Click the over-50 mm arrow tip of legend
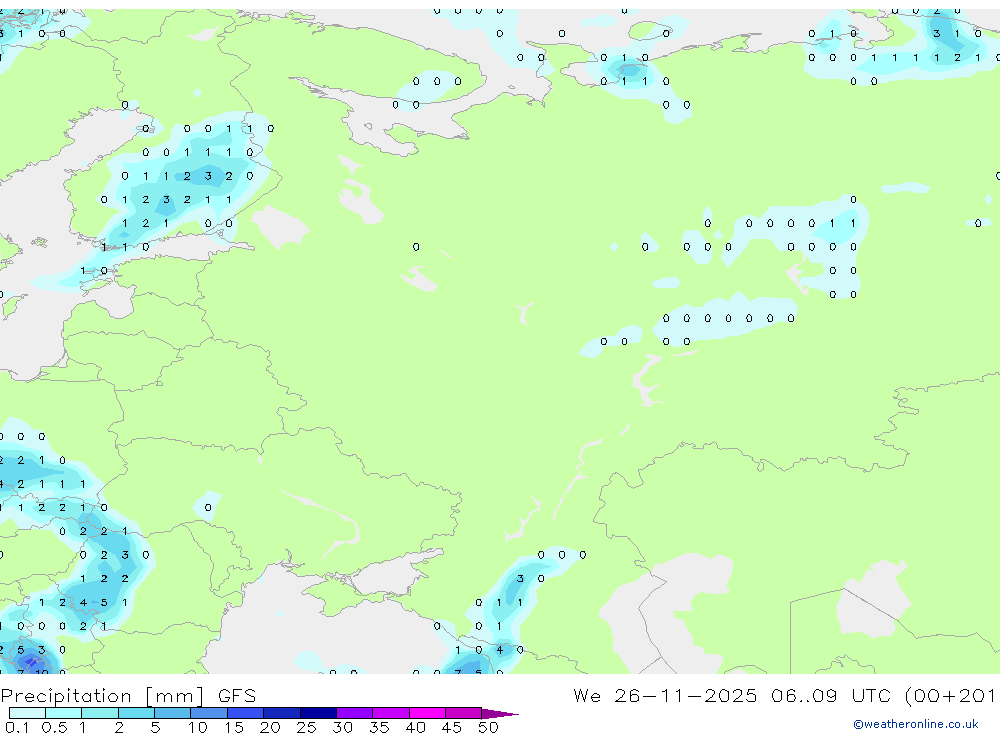This screenshot has width=1000, height=733. click(500, 713)
